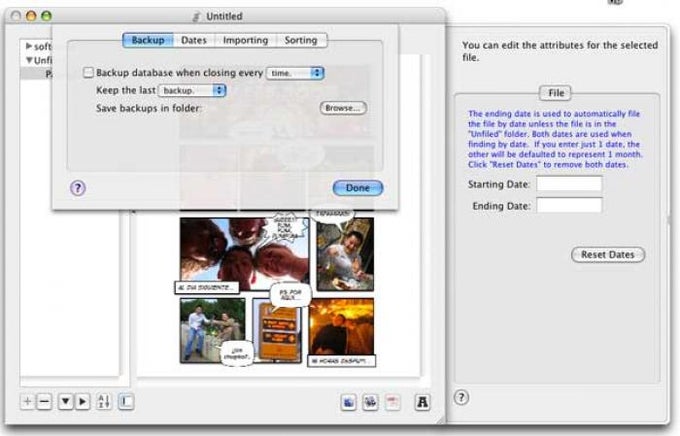Open help with the purple question mark button
680x436 pixels.
[x=78, y=188]
